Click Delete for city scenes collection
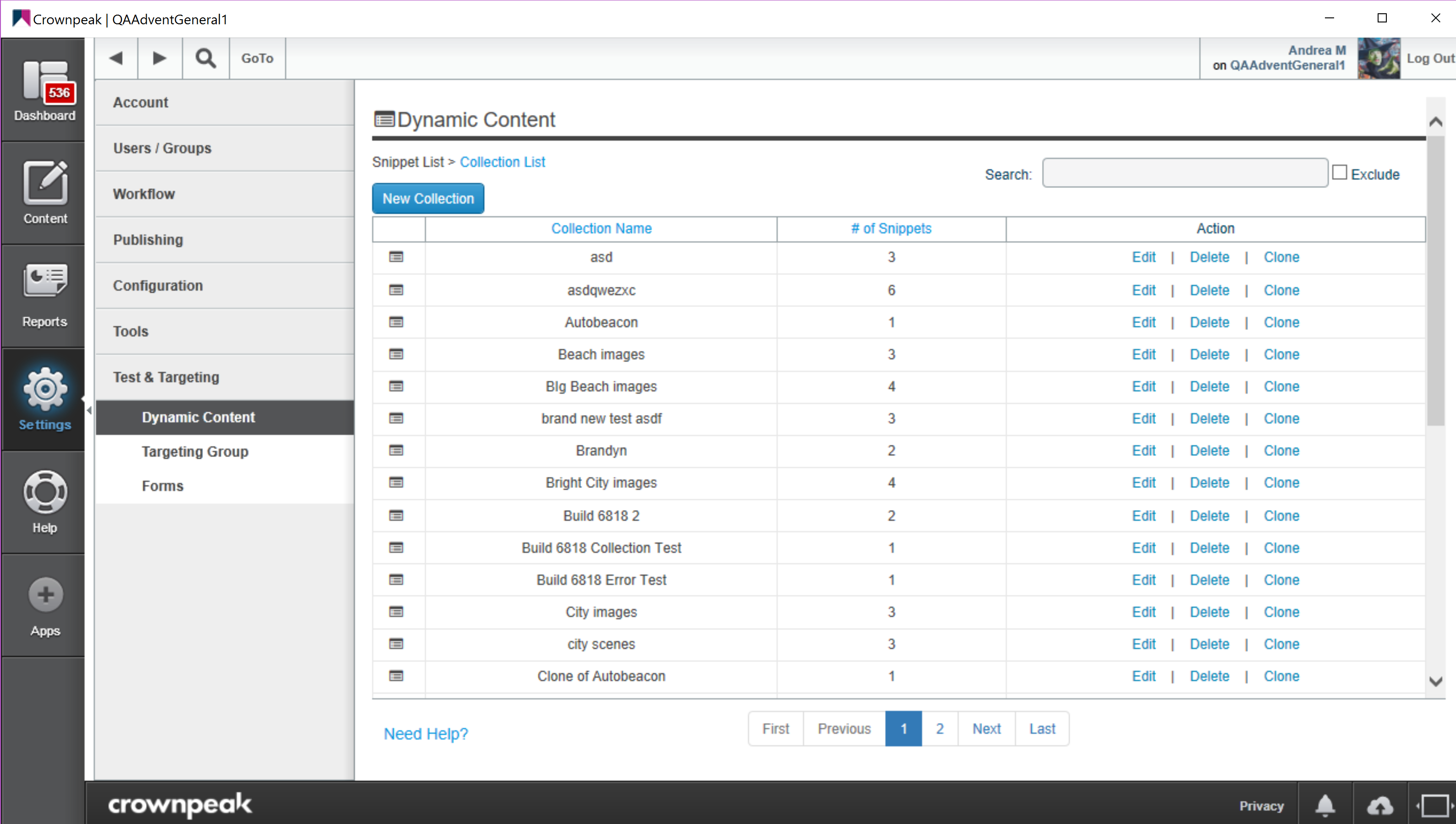 coord(1210,644)
